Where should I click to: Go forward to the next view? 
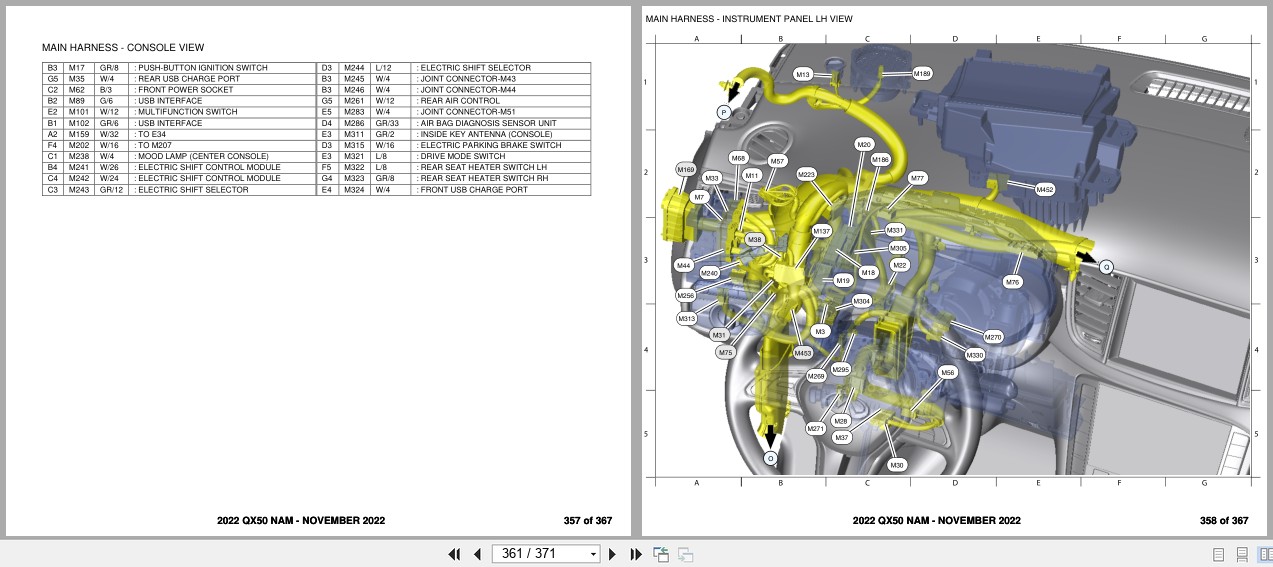click(685, 554)
